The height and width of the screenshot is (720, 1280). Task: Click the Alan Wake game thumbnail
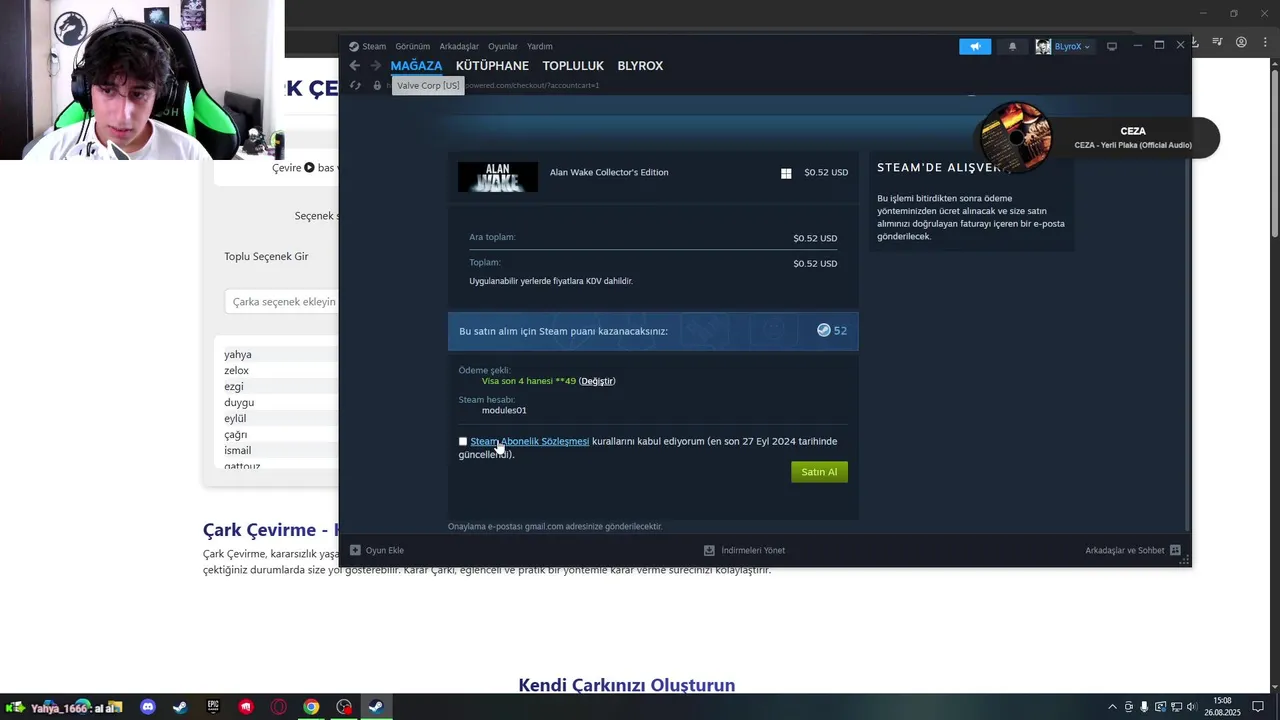(x=498, y=177)
